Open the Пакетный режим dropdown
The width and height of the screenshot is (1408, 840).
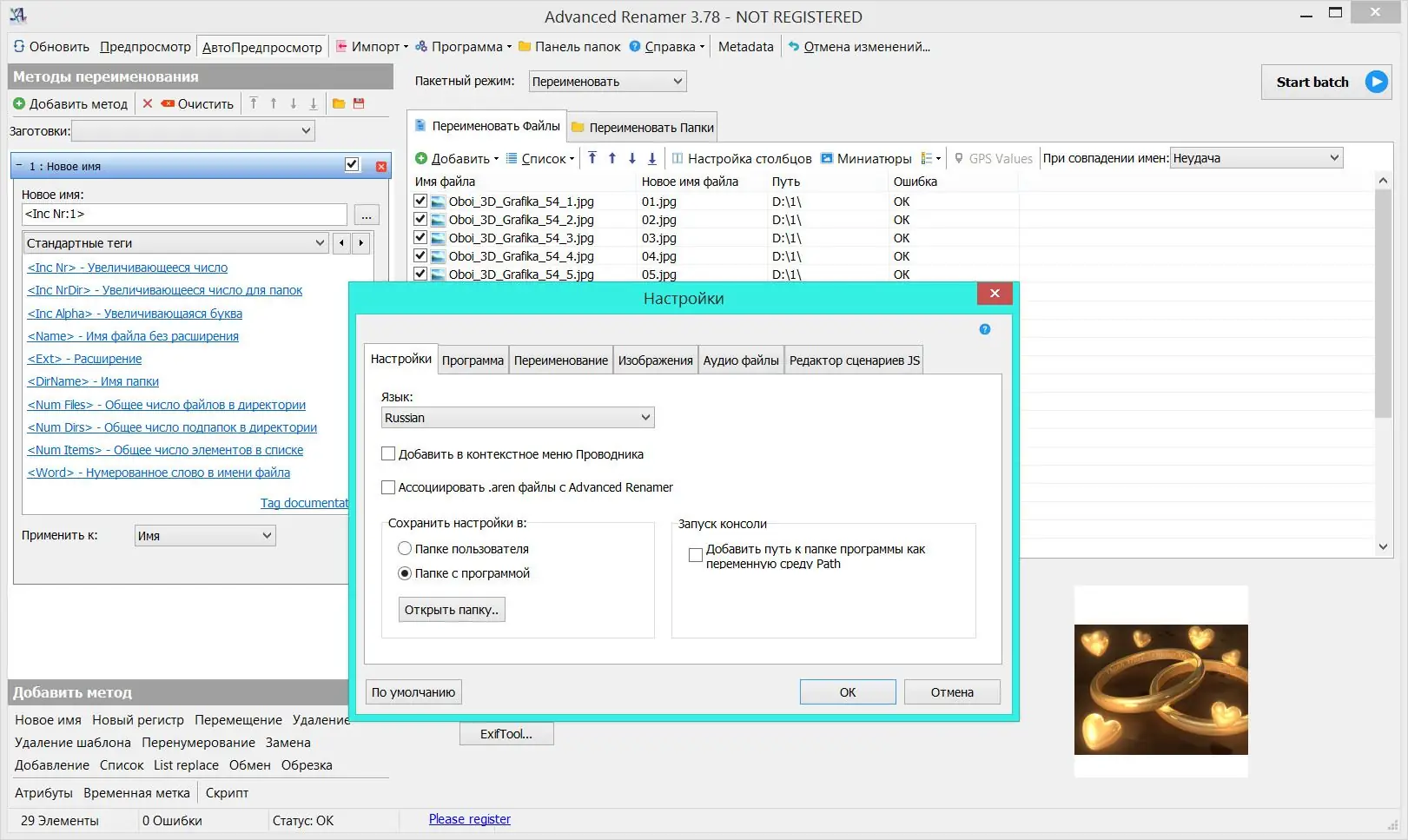(607, 82)
